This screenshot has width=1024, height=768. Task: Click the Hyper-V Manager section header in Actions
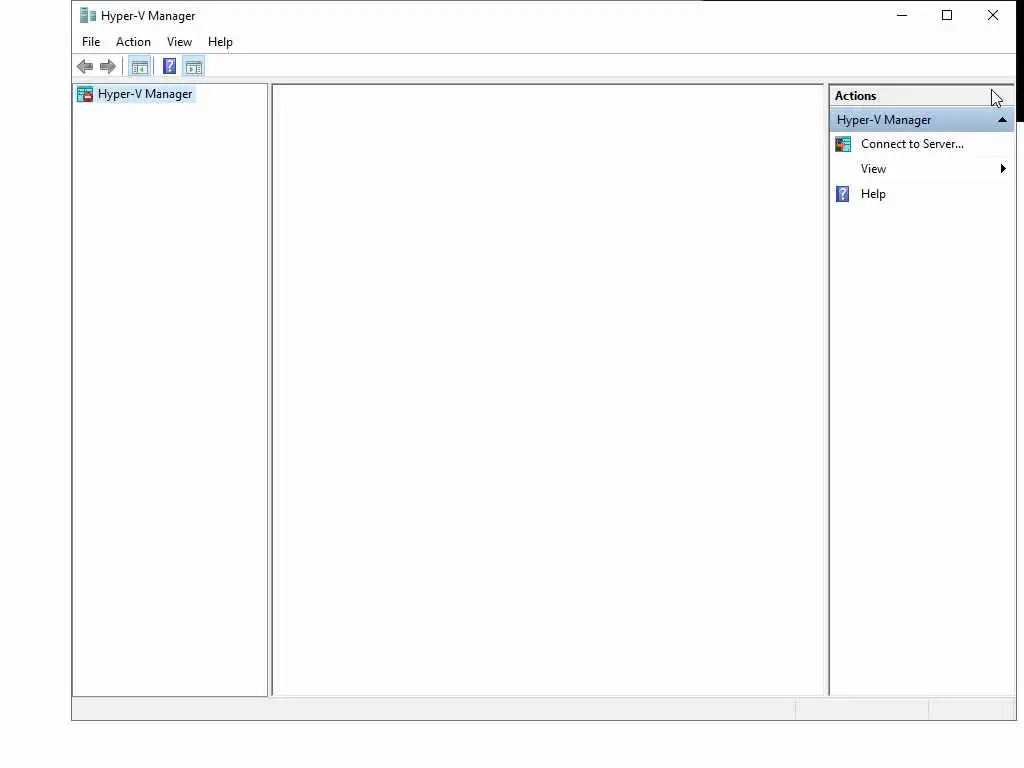point(921,120)
